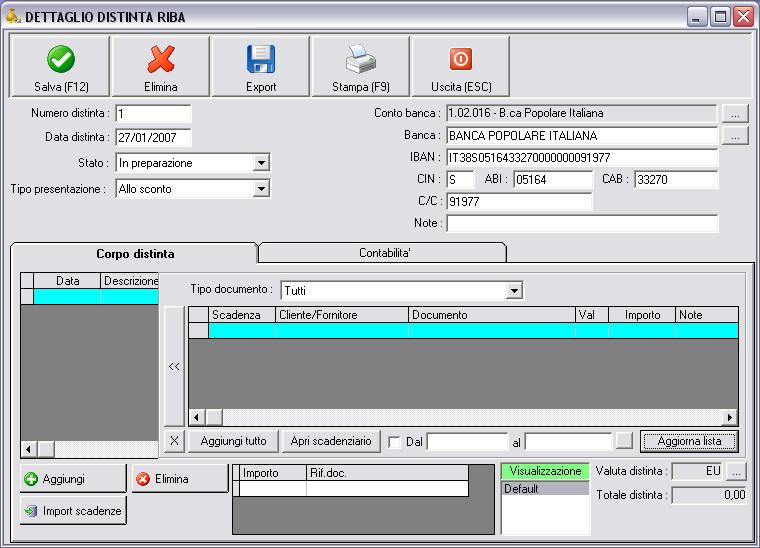760x548 pixels.
Task: Click the Data distinta field
Action: tap(153, 138)
